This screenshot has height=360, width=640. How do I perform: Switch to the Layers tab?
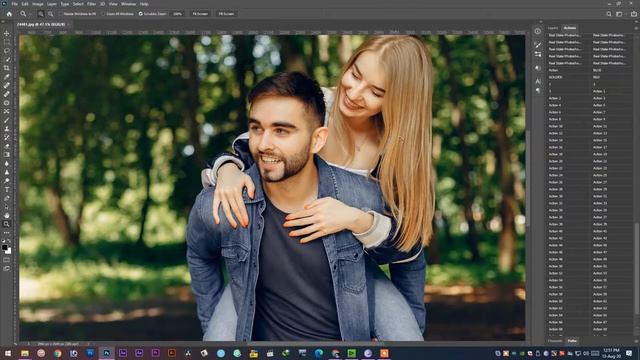(553, 28)
